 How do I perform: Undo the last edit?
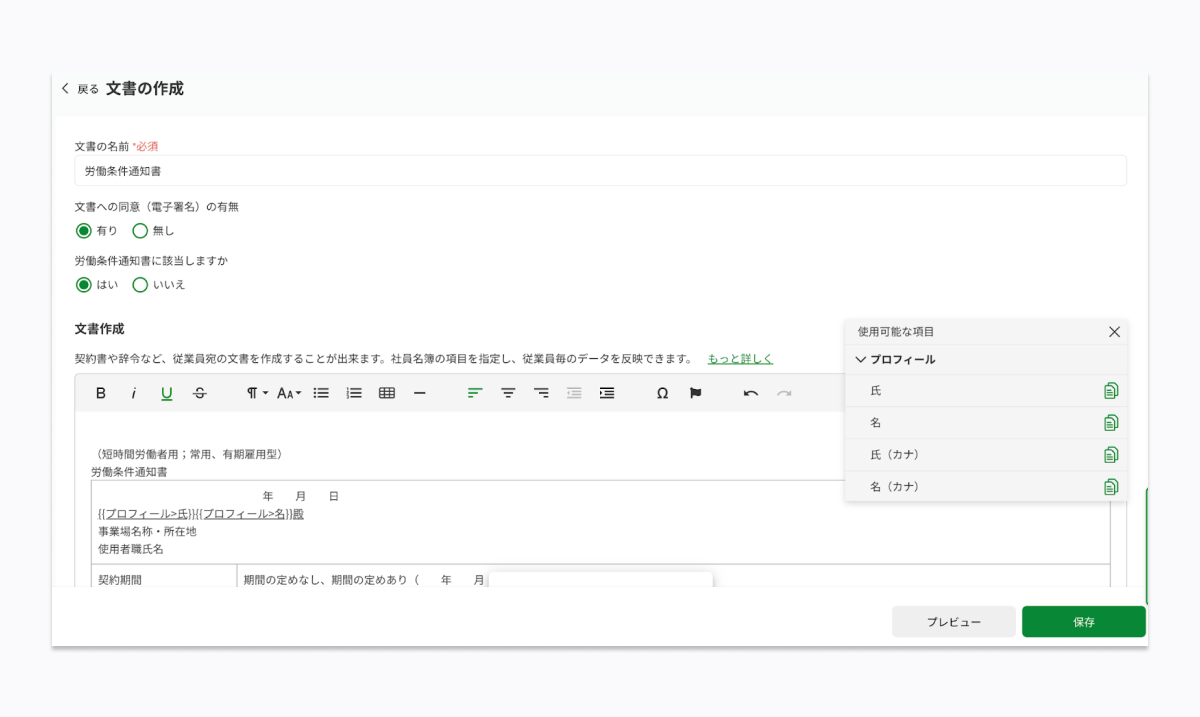(750, 393)
